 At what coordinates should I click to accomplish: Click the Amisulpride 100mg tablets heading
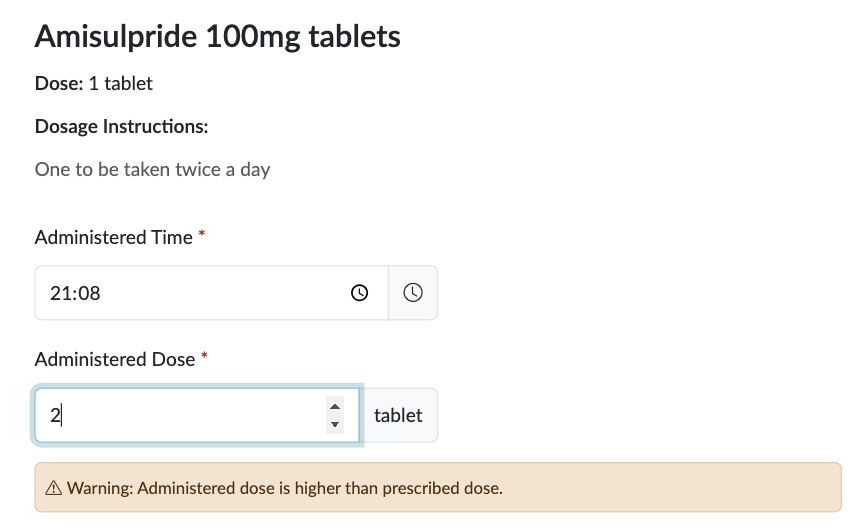click(x=217, y=36)
